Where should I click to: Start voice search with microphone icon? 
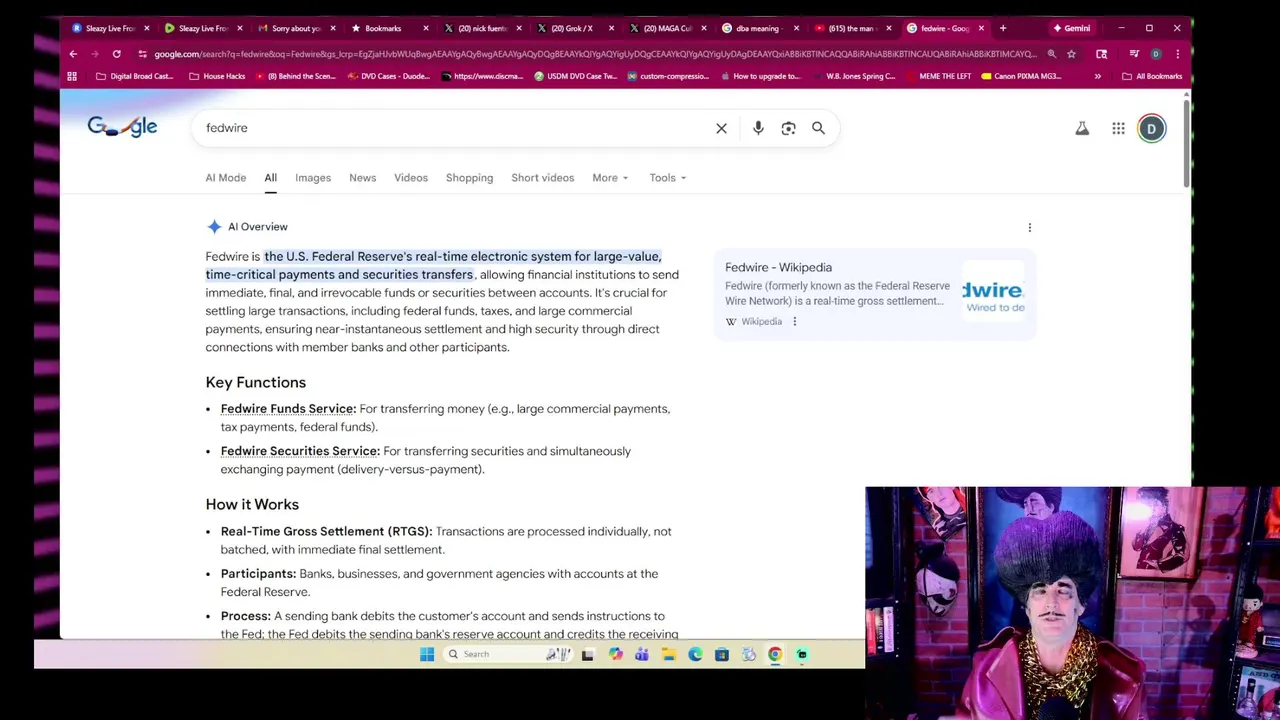click(x=758, y=128)
